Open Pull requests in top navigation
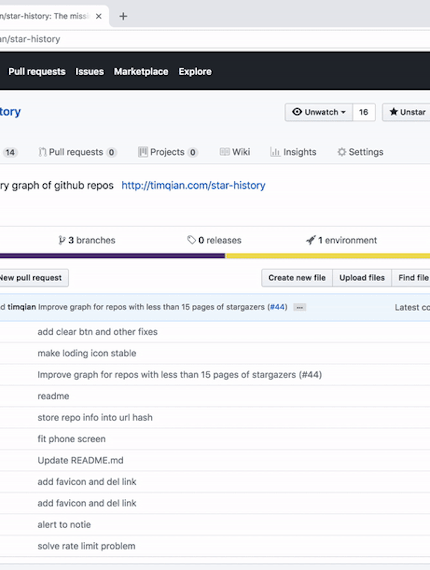 pyautogui.click(x=37, y=72)
